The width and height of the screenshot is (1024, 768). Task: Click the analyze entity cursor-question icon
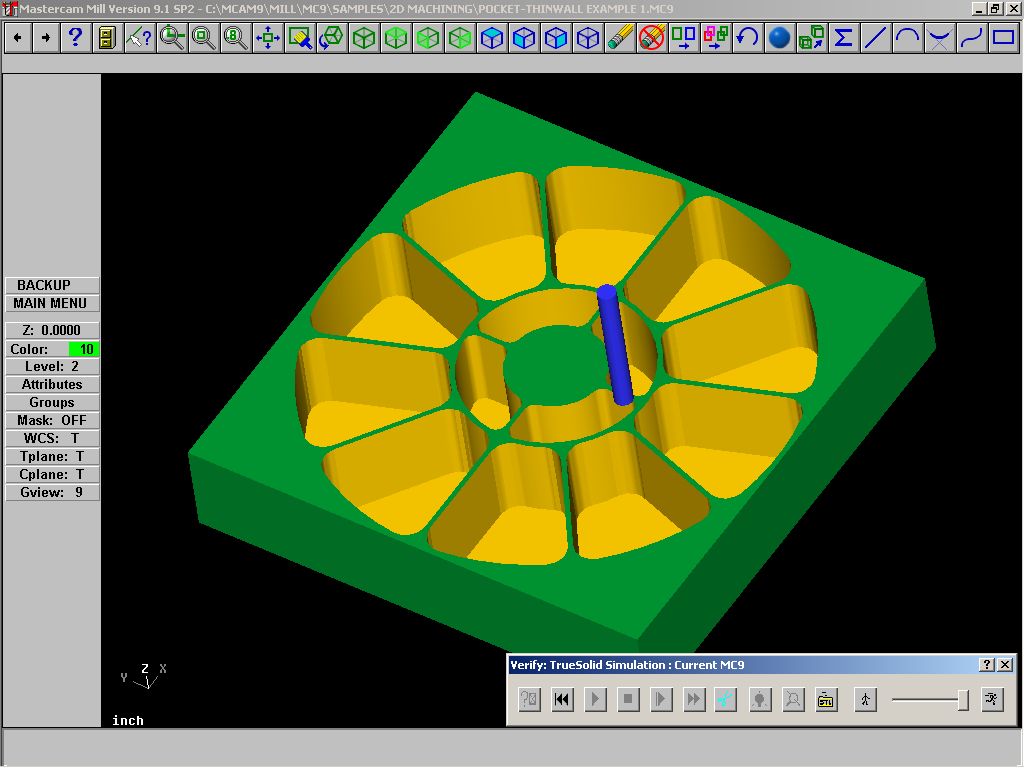coord(139,38)
